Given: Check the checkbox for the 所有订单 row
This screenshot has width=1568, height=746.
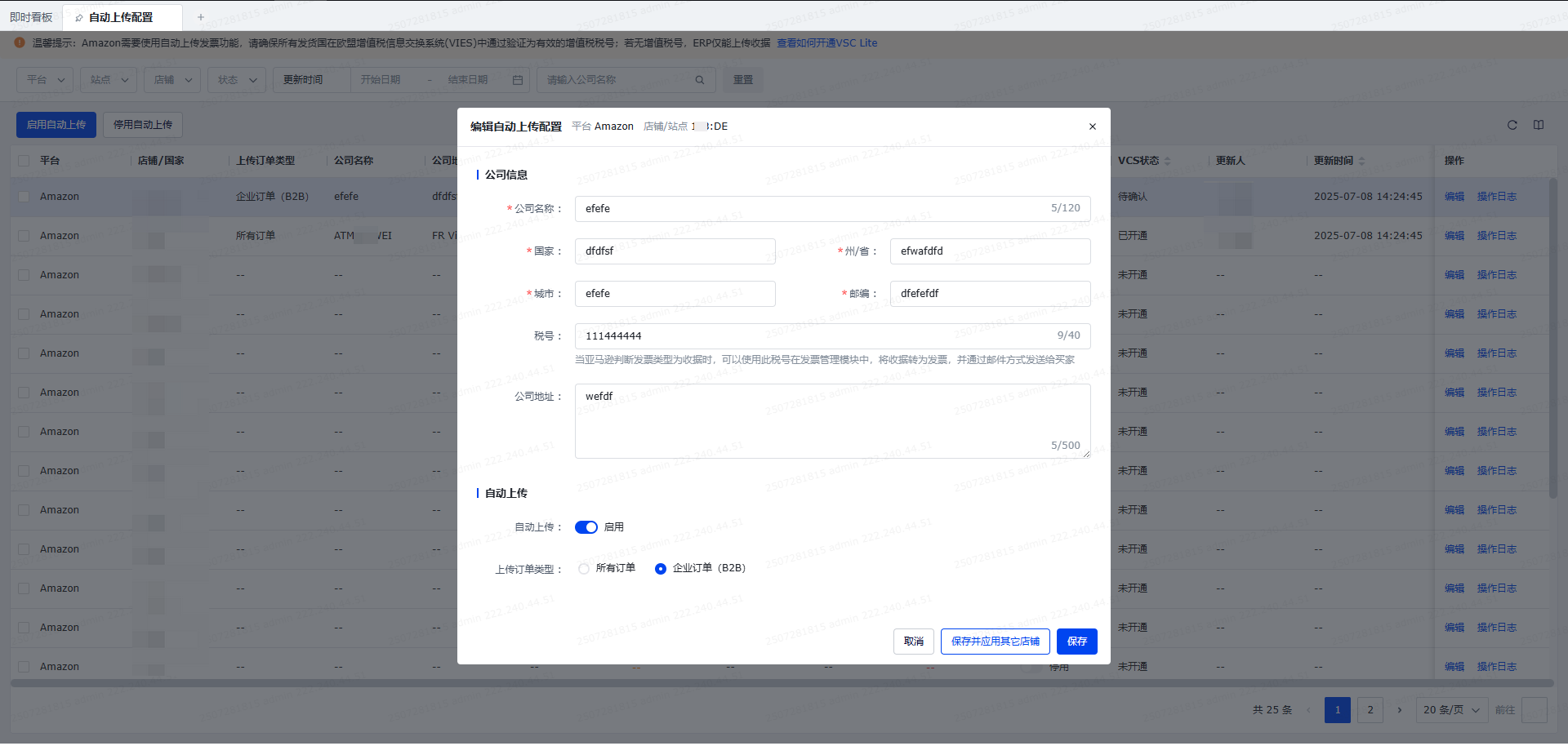Looking at the screenshot, I should 24,236.
